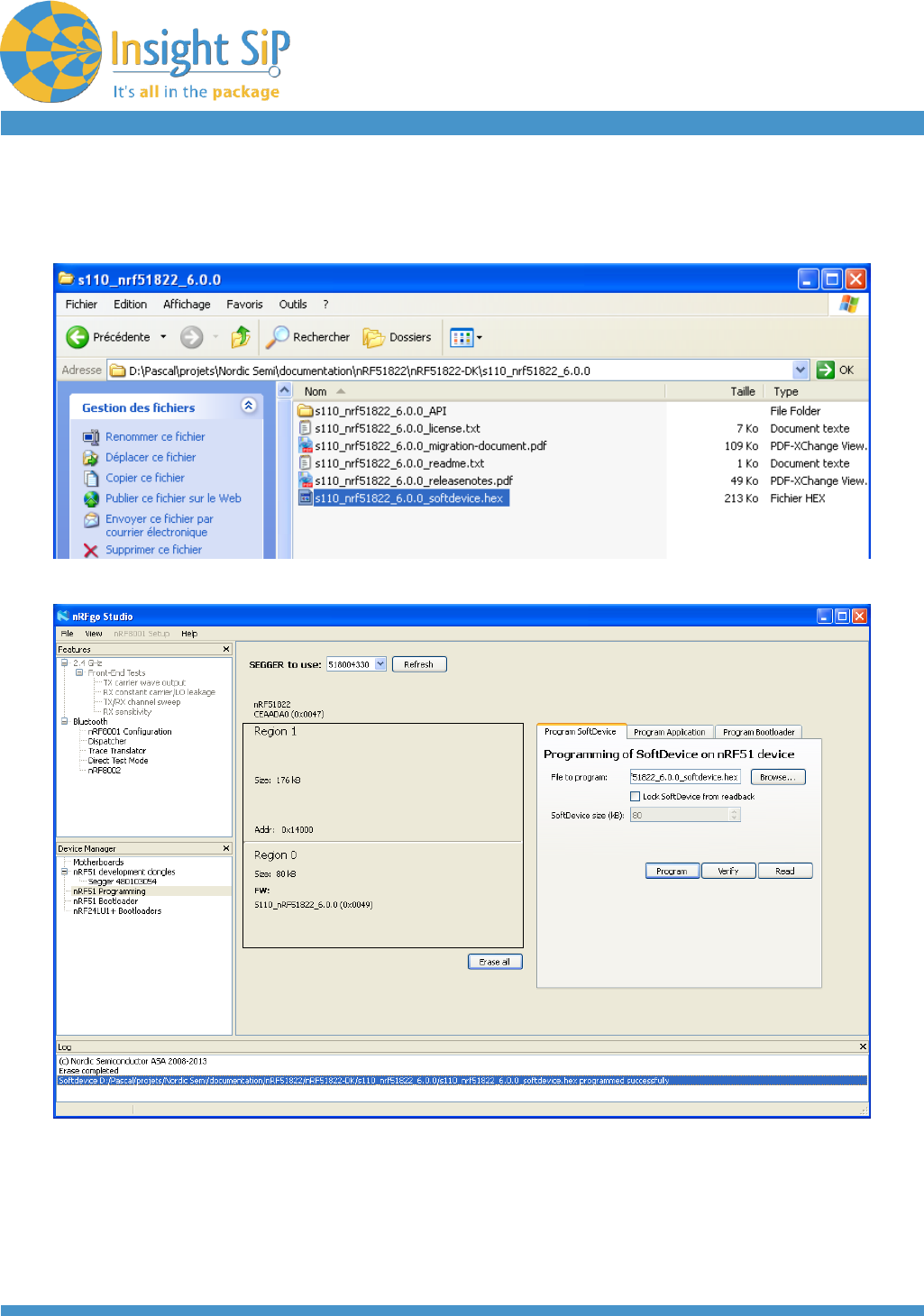Open the Fichier menu in Explorer
The image size is (924, 1316).
tap(81, 305)
